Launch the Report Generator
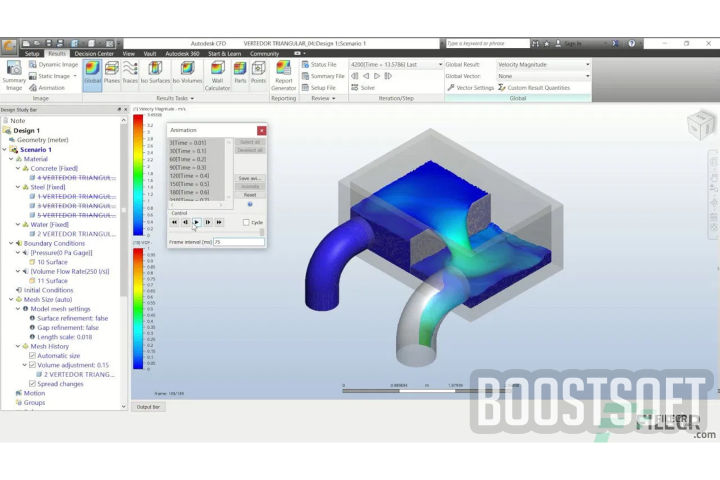 pyautogui.click(x=283, y=75)
